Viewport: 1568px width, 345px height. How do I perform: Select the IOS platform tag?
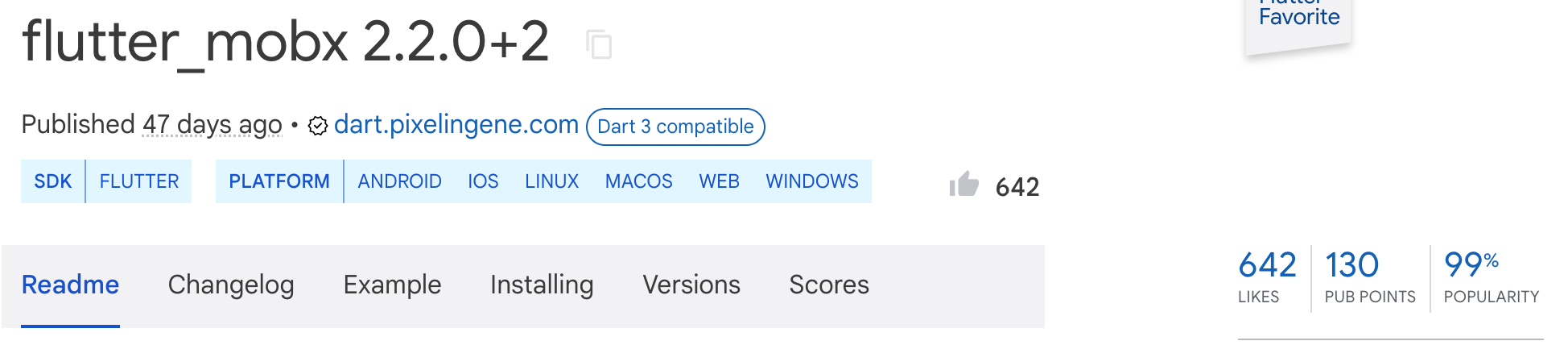coord(483,181)
